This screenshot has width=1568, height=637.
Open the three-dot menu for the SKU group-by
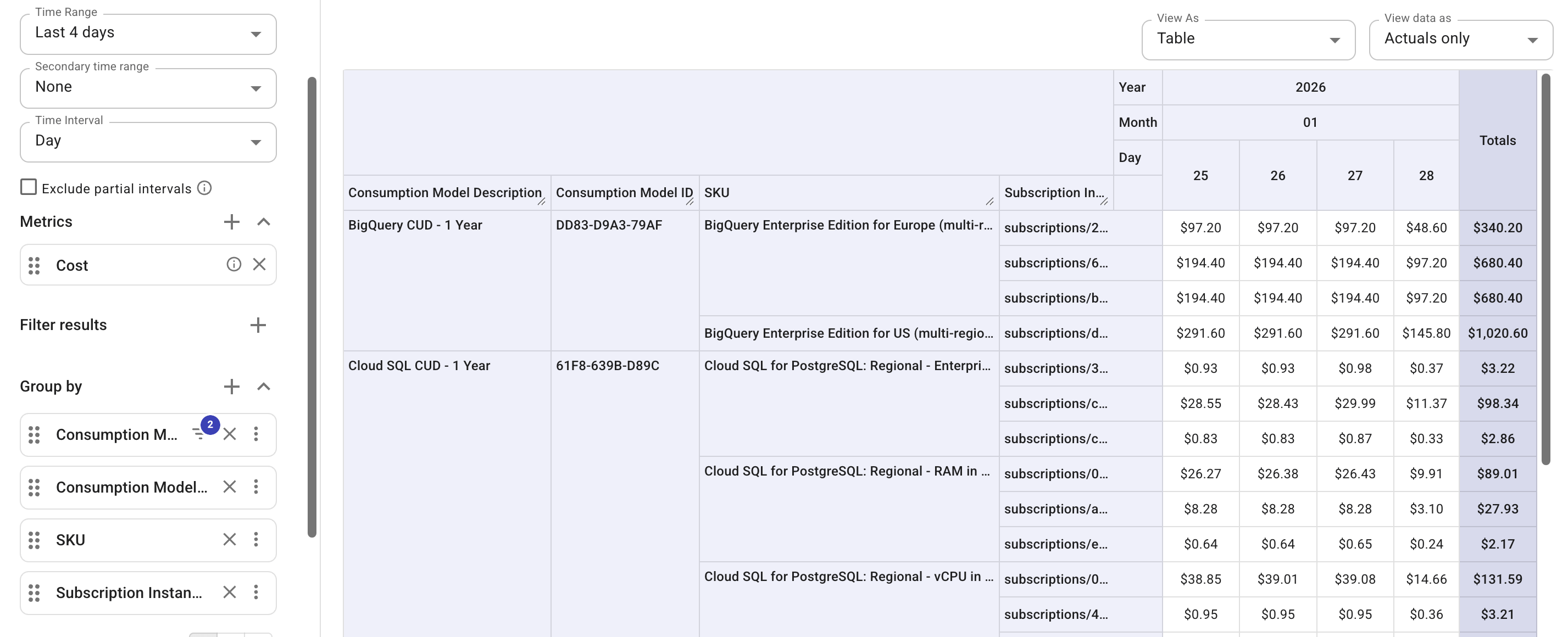[256, 540]
